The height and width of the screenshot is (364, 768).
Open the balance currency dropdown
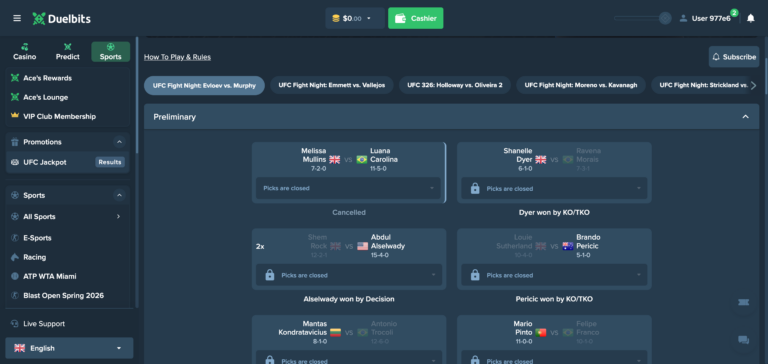pos(369,19)
